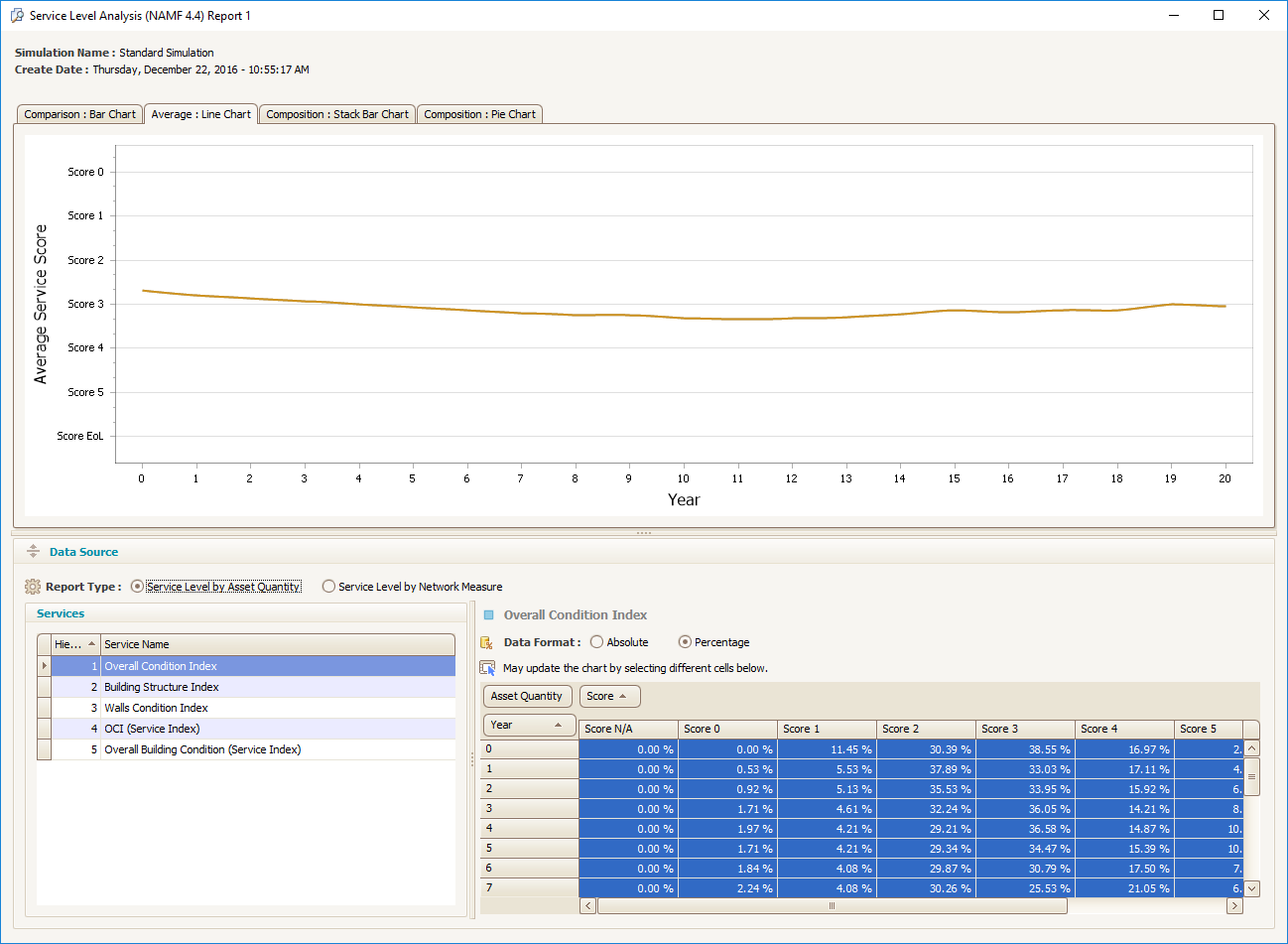The width and height of the screenshot is (1288, 944).
Task: Select the Building Structure Index service row
Action: [161, 687]
